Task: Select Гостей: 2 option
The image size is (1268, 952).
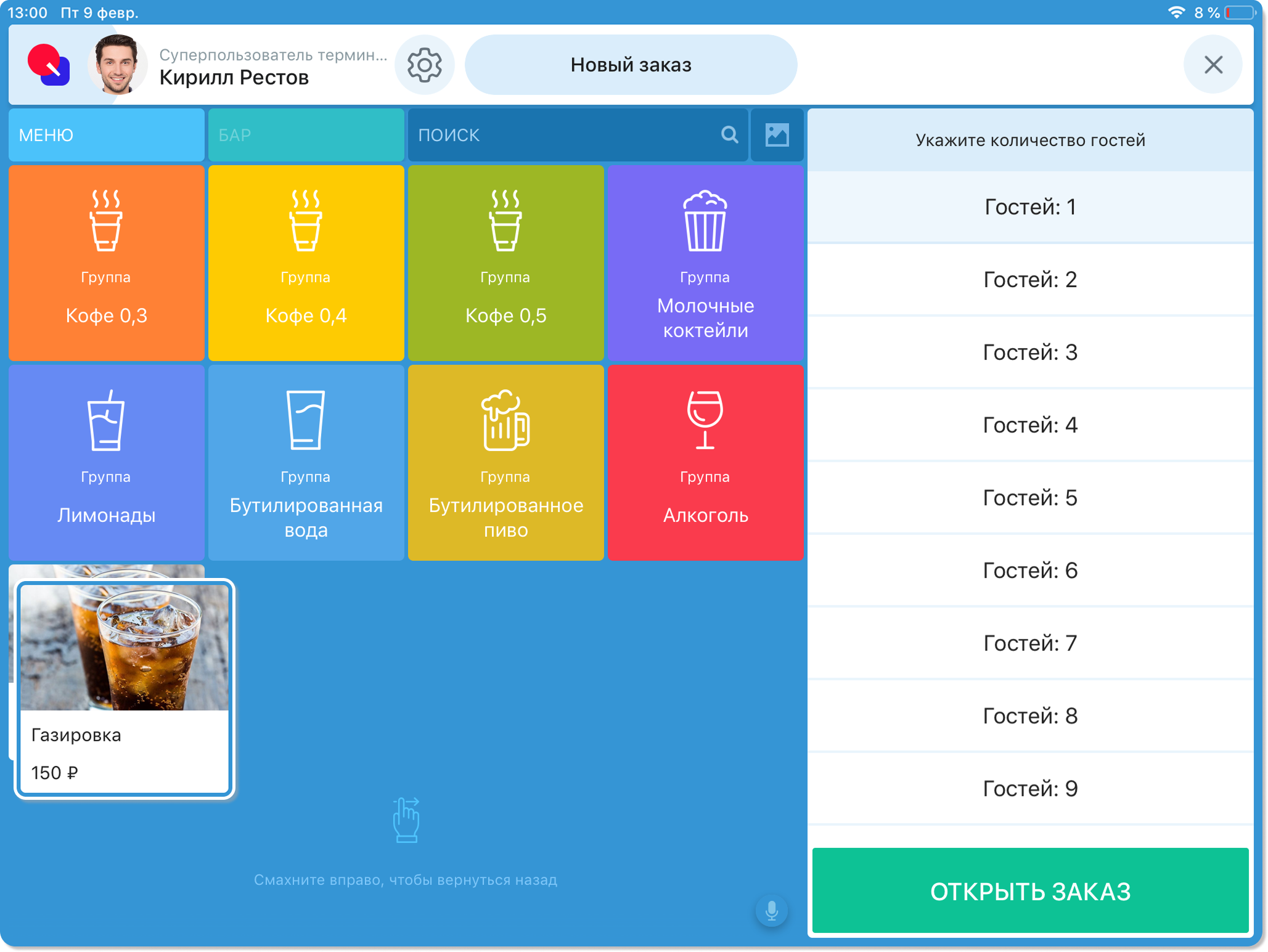Action: (1029, 280)
